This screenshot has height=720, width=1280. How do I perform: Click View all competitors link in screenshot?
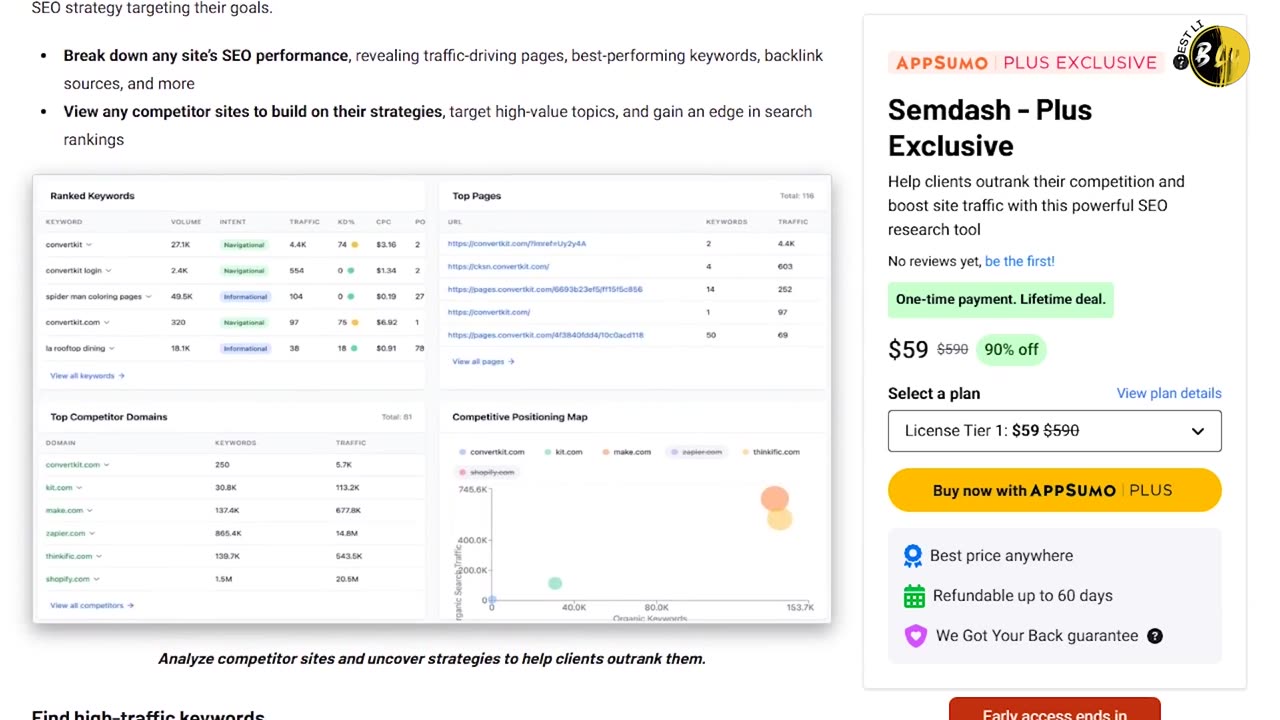point(92,605)
